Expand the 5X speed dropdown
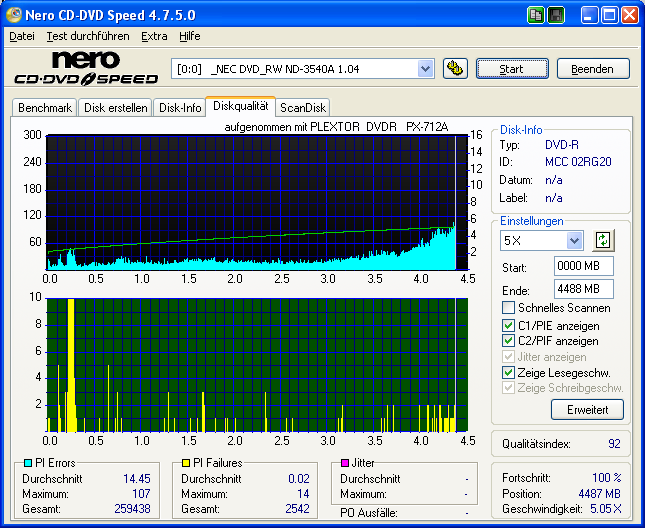Viewport: 645px width, 528px height. pyautogui.click(x=574, y=240)
